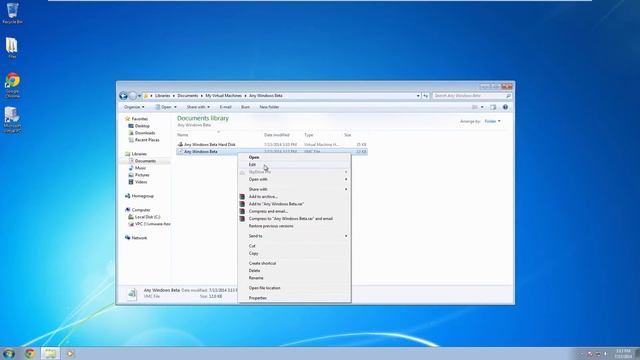This screenshot has width=640, height=360.
Task: Open the Microsoft Virtual PC desktop shortcut
Action: [12, 120]
